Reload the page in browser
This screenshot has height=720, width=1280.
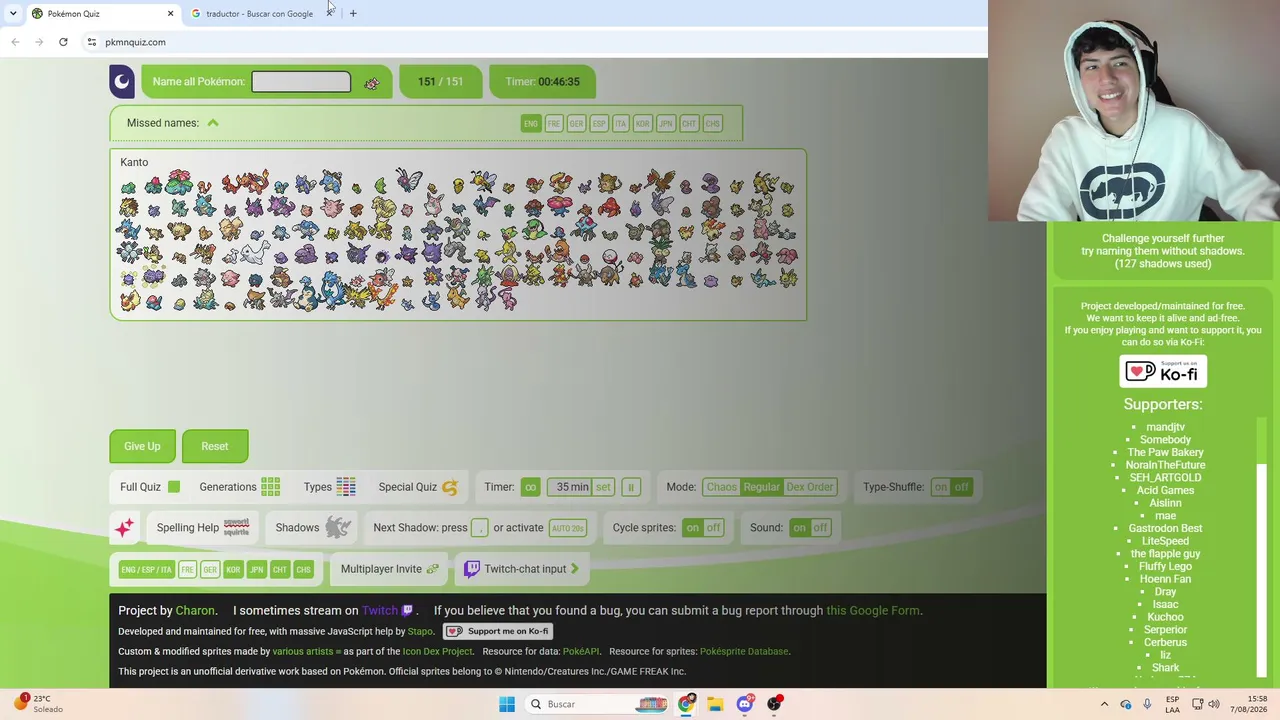tap(63, 42)
